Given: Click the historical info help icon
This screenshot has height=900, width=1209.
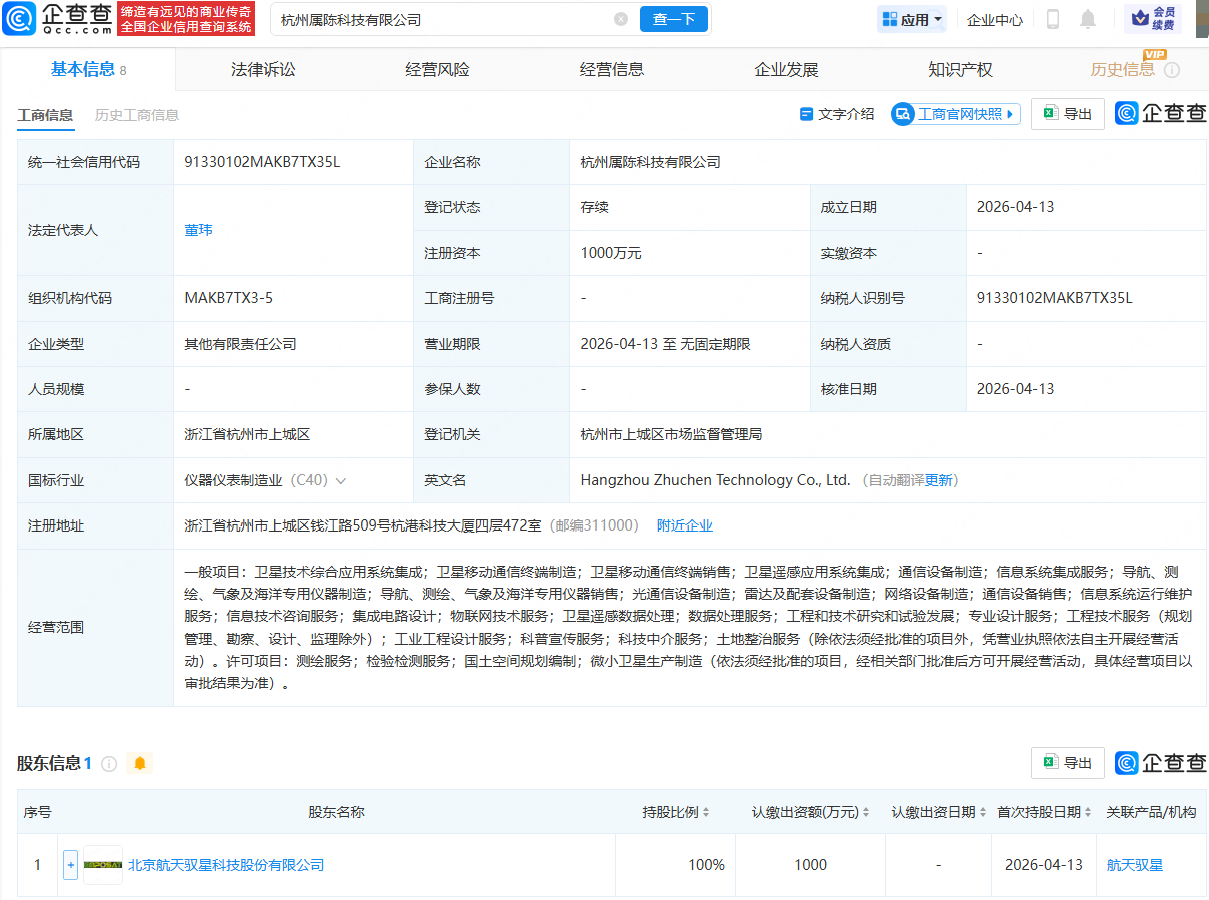Looking at the screenshot, I should [x=1172, y=70].
